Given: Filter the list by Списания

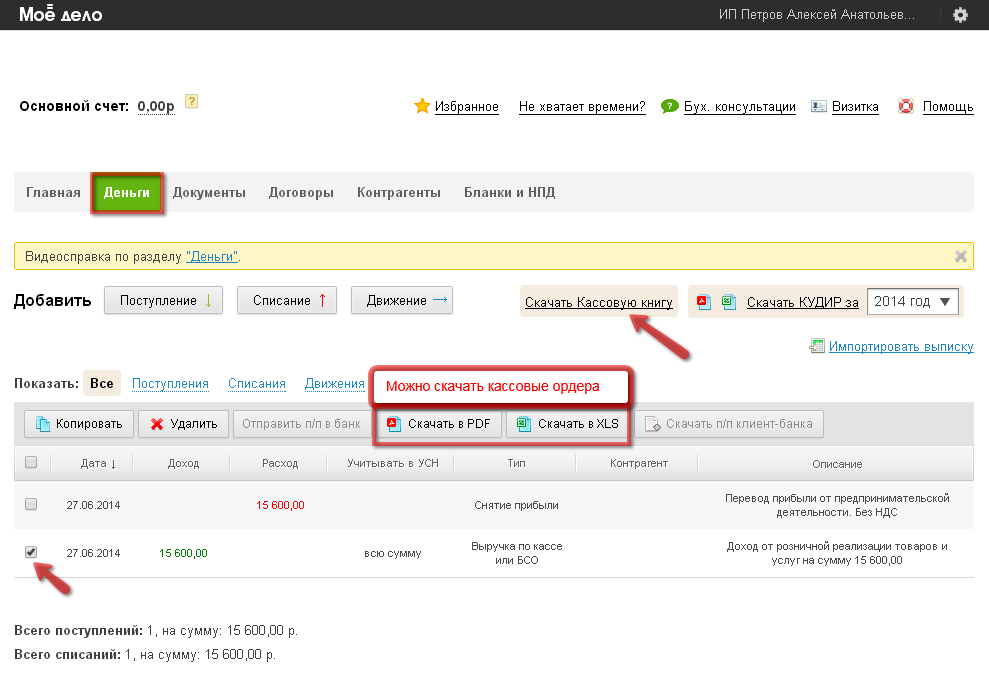Looking at the screenshot, I should 256,383.
